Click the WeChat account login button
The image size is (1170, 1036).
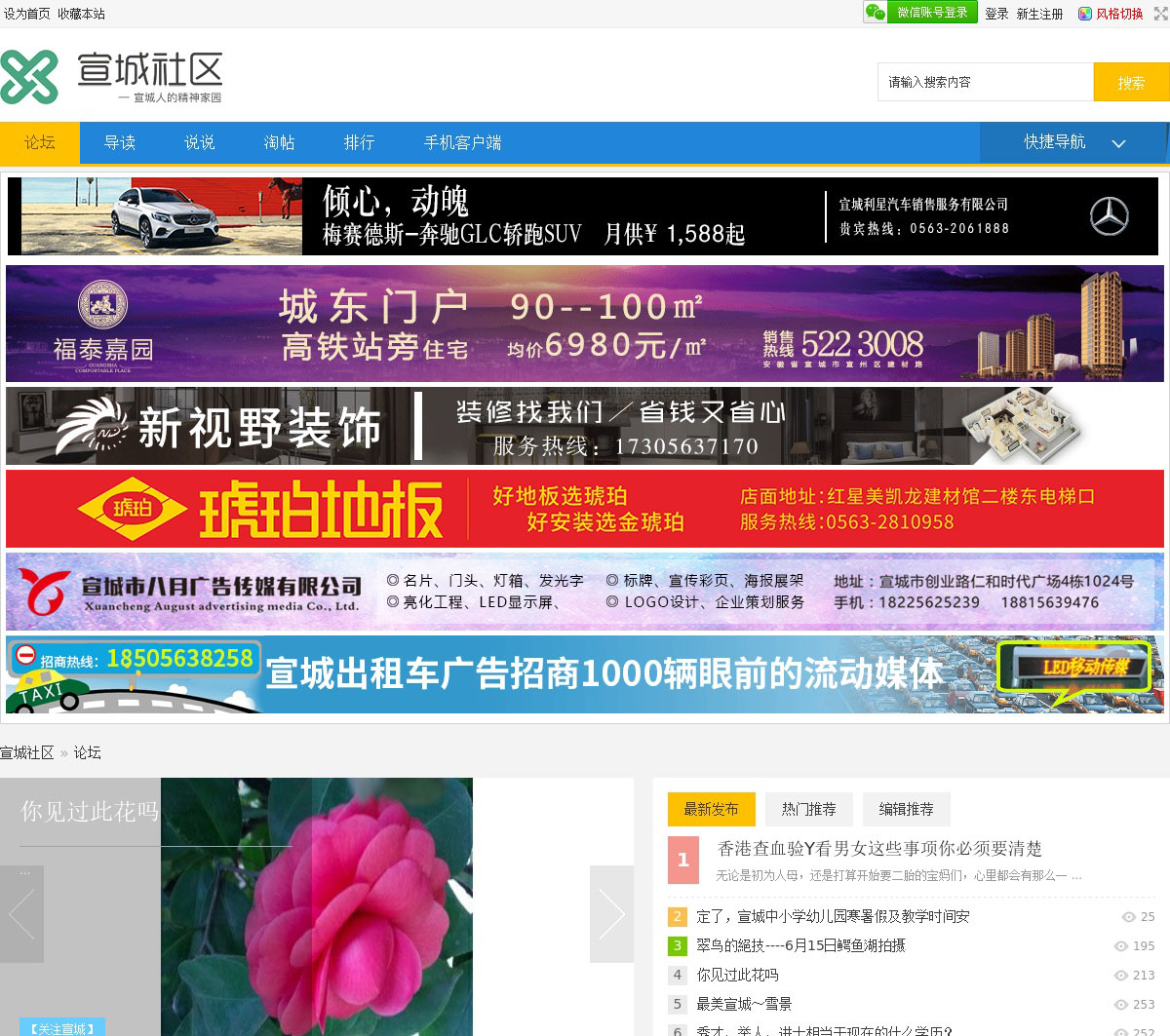[920, 13]
